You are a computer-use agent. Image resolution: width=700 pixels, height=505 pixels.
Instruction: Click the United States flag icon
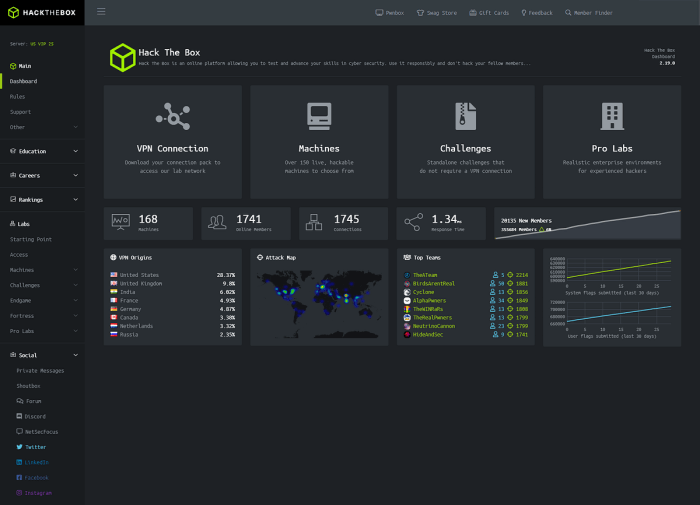(x=114, y=275)
